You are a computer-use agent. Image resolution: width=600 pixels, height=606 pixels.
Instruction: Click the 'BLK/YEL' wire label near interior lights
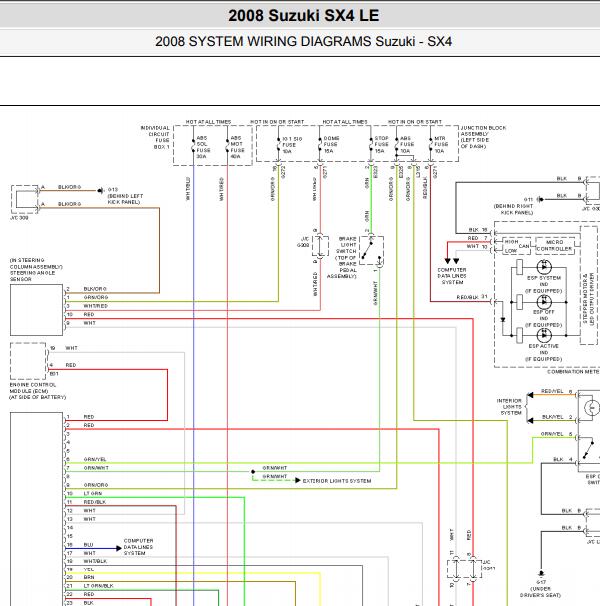point(552,417)
